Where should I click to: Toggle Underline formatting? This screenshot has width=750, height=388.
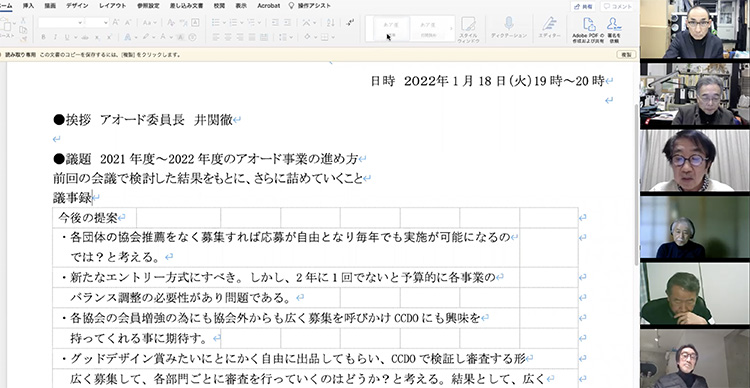67,37
